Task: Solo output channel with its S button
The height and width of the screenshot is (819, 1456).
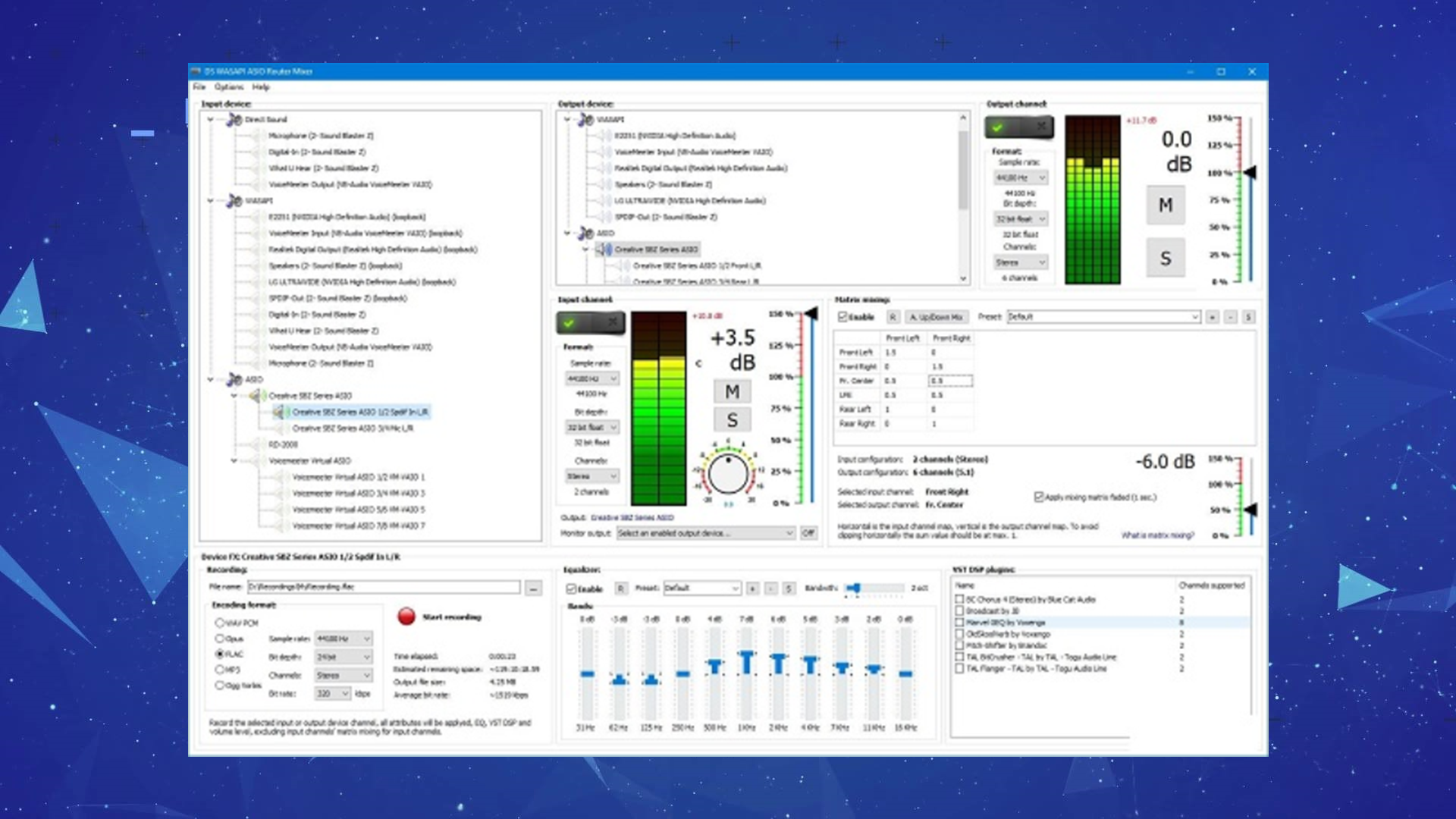Action: tap(1166, 259)
